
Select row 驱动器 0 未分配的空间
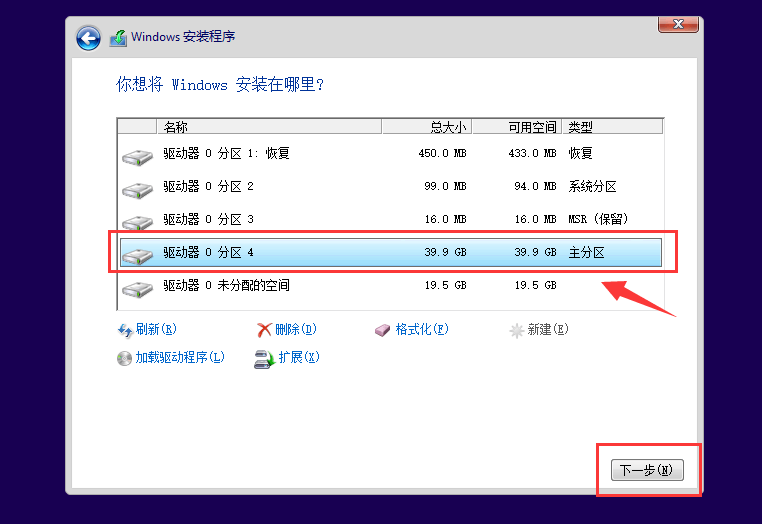[391, 285]
